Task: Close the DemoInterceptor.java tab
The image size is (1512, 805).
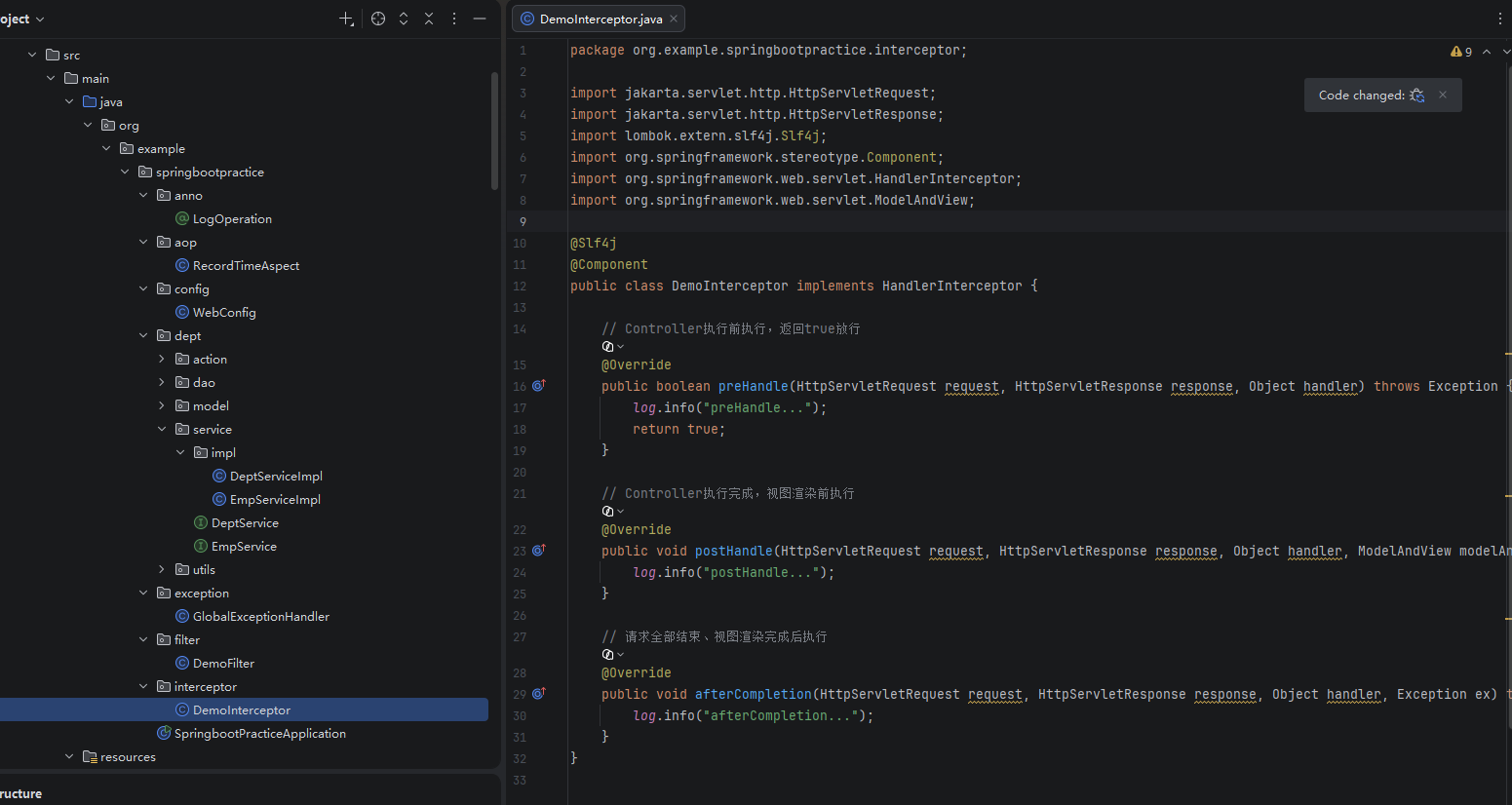Action: 674,19
